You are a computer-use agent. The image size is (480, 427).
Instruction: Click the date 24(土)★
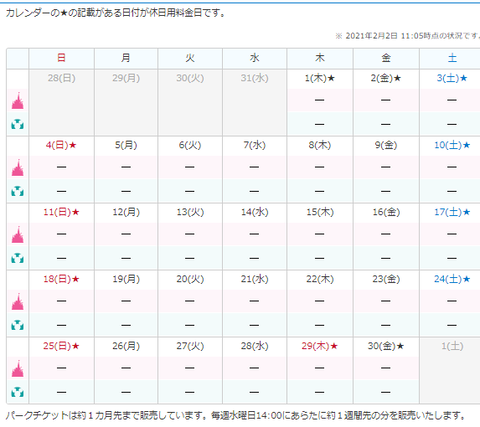click(452, 279)
